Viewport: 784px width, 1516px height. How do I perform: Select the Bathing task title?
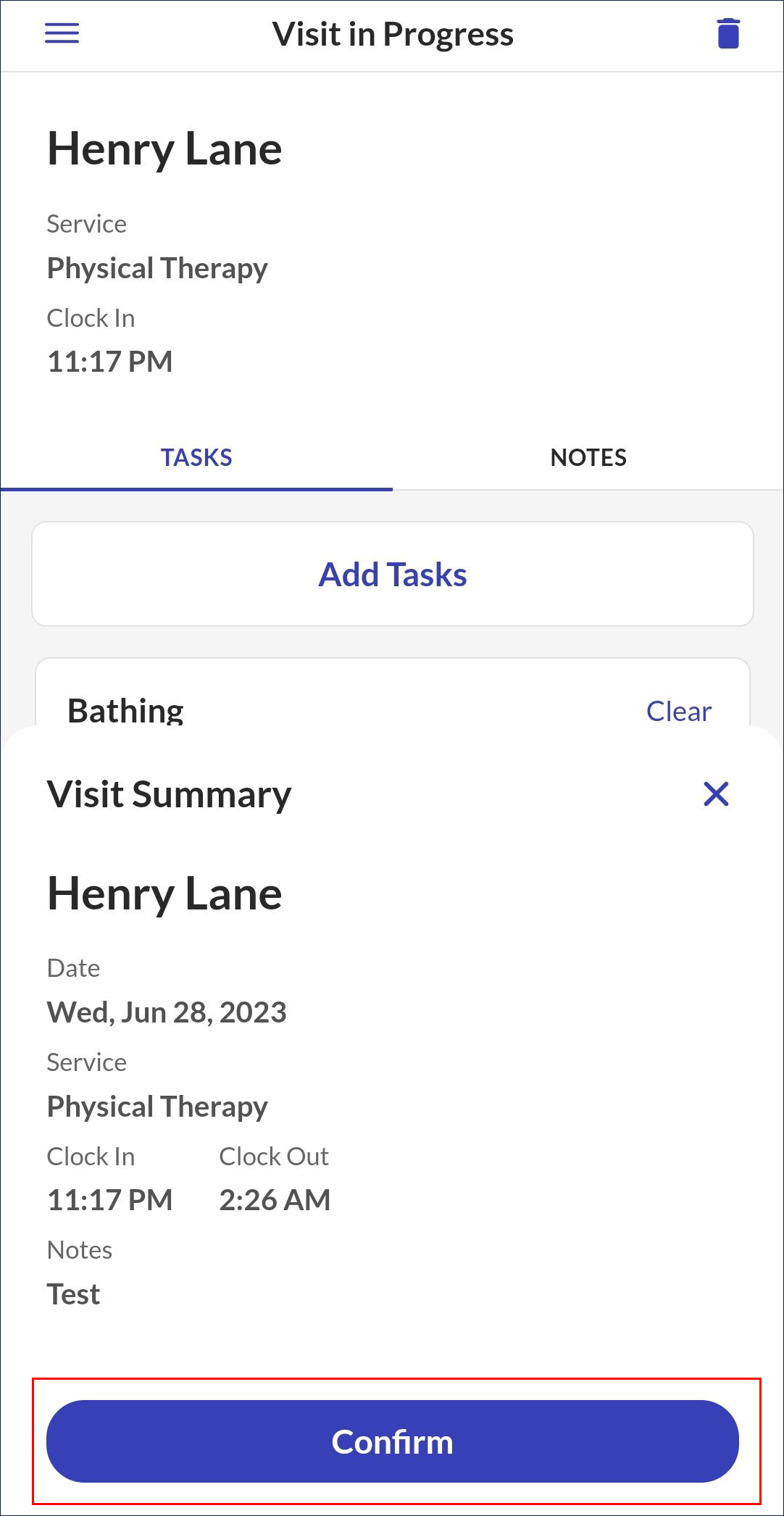click(125, 711)
